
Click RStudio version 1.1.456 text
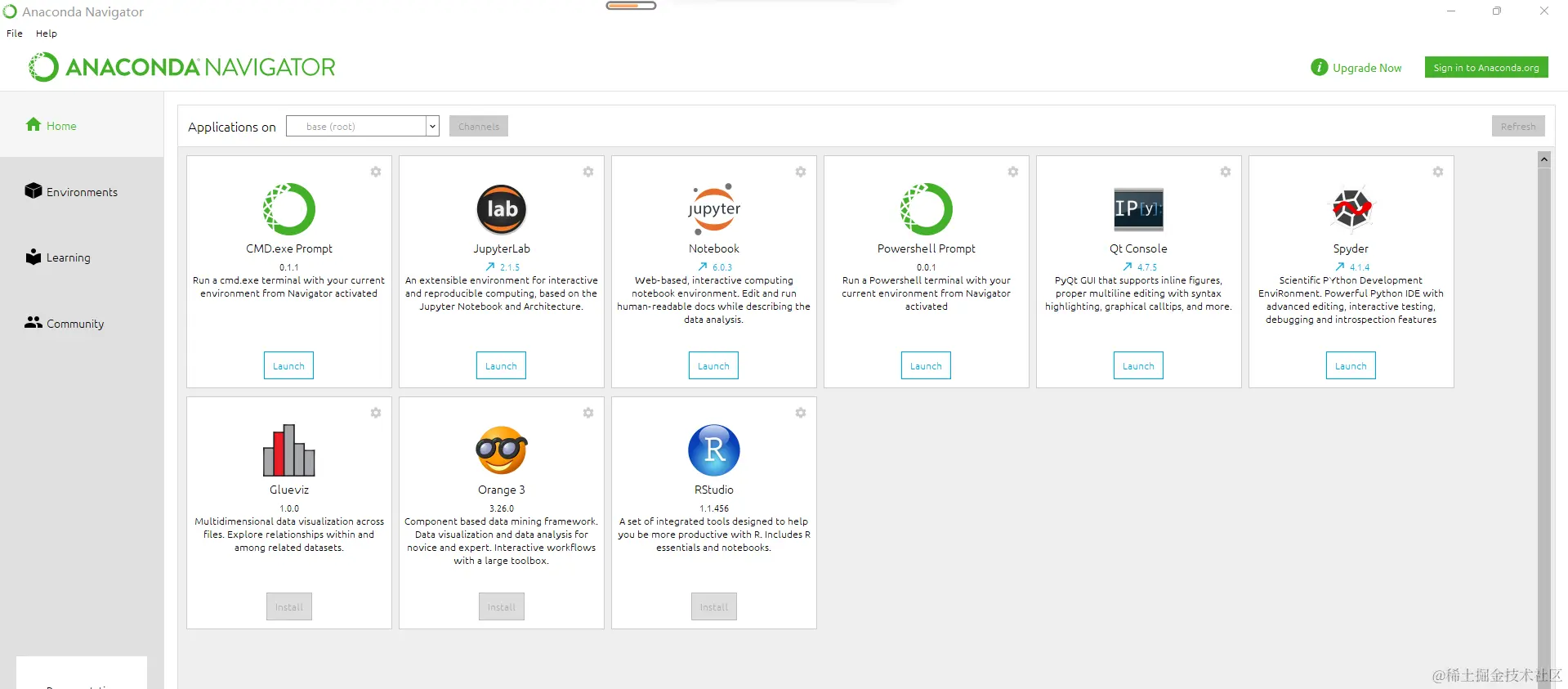(713, 508)
